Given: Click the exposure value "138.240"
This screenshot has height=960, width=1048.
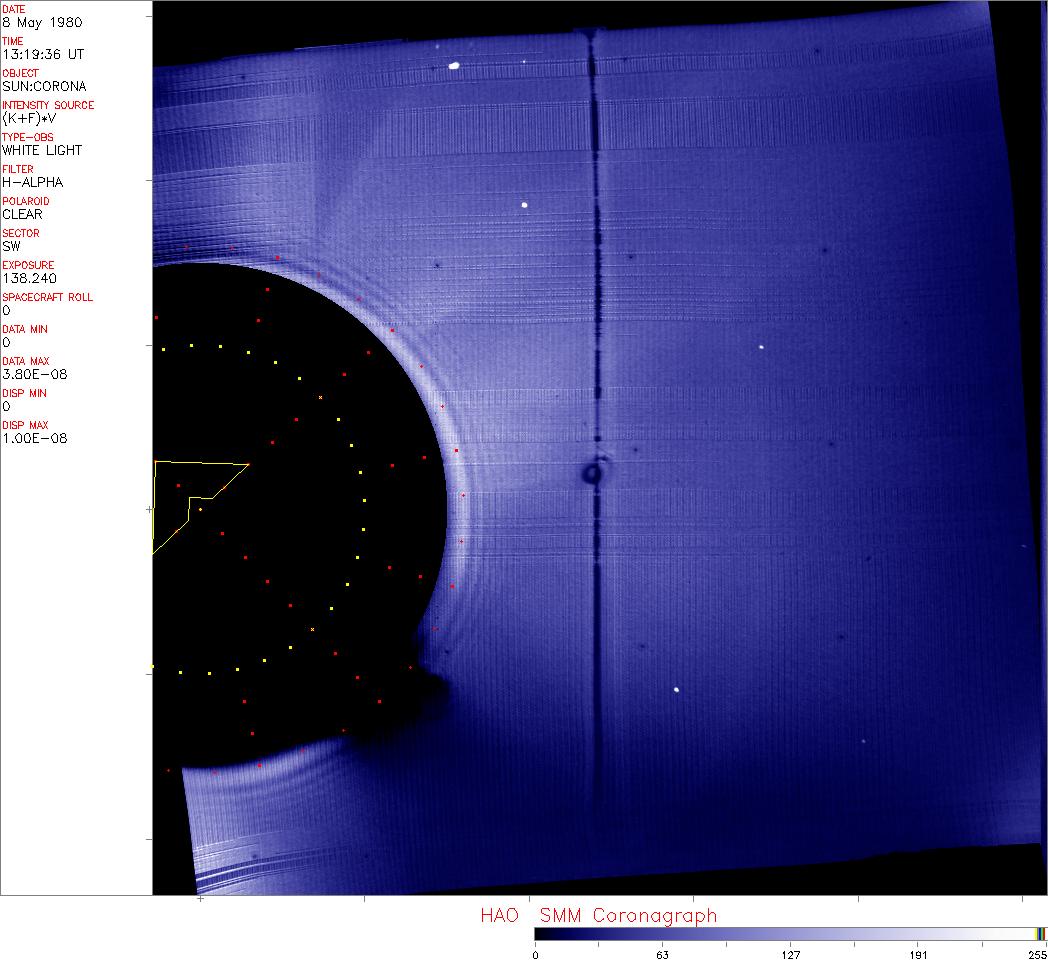Looking at the screenshot, I should (x=28, y=278).
